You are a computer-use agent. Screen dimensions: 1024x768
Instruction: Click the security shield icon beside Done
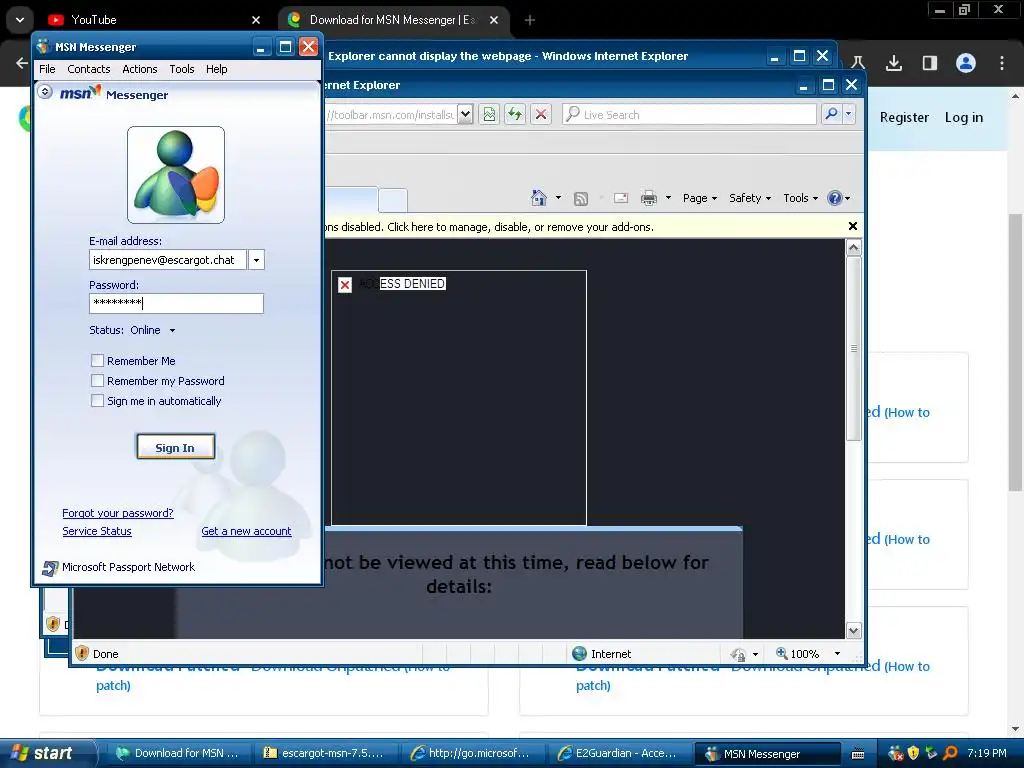tap(82, 653)
